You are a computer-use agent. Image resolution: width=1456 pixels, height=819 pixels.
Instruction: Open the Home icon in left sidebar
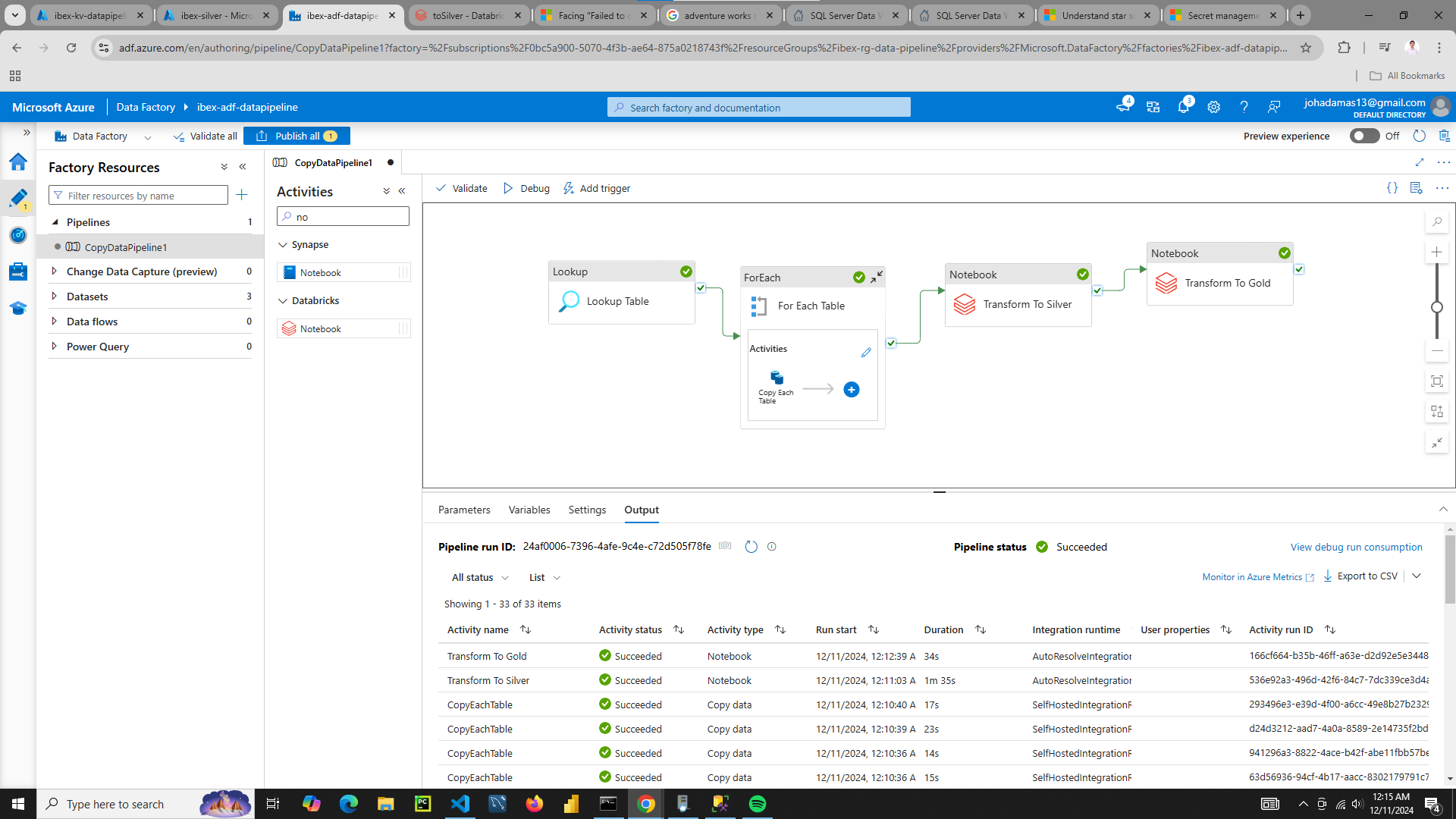click(x=18, y=162)
